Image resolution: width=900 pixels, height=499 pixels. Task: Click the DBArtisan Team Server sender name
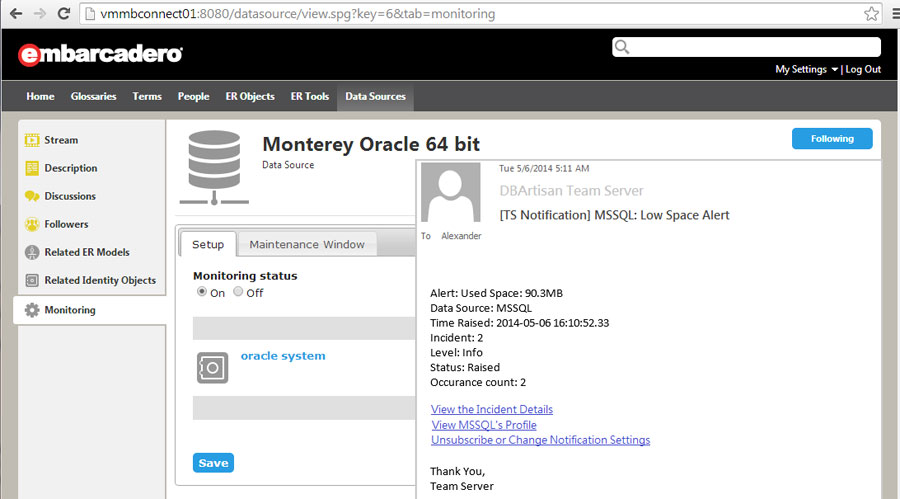pyautogui.click(x=571, y=191)
